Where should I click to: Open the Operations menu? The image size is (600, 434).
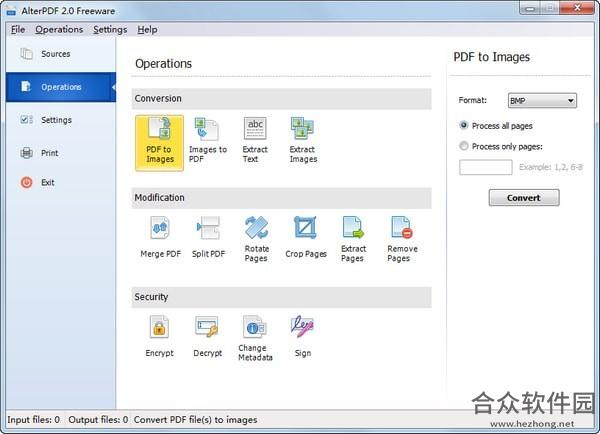(59, 29)
